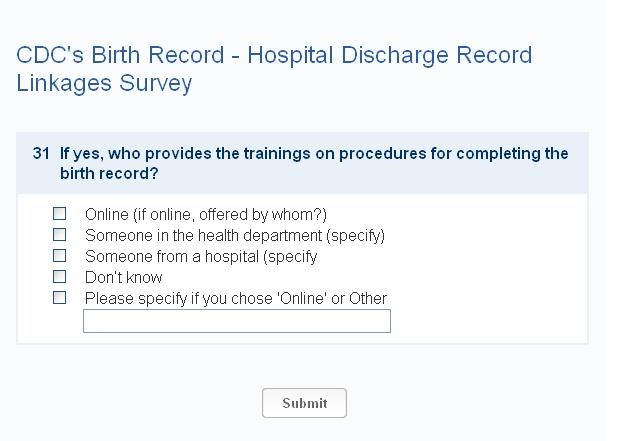This screenshot has height=441, width=640.
Task: Click the 'Online (if online, offered by whom?)' label text
Action: (205, 215)
